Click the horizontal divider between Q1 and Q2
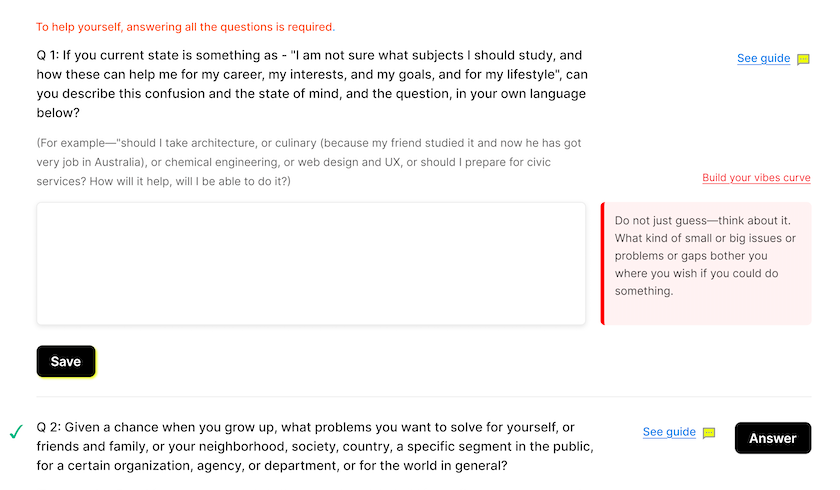The height and width of the screenshot is (490, 840). (x=424, y=397)
